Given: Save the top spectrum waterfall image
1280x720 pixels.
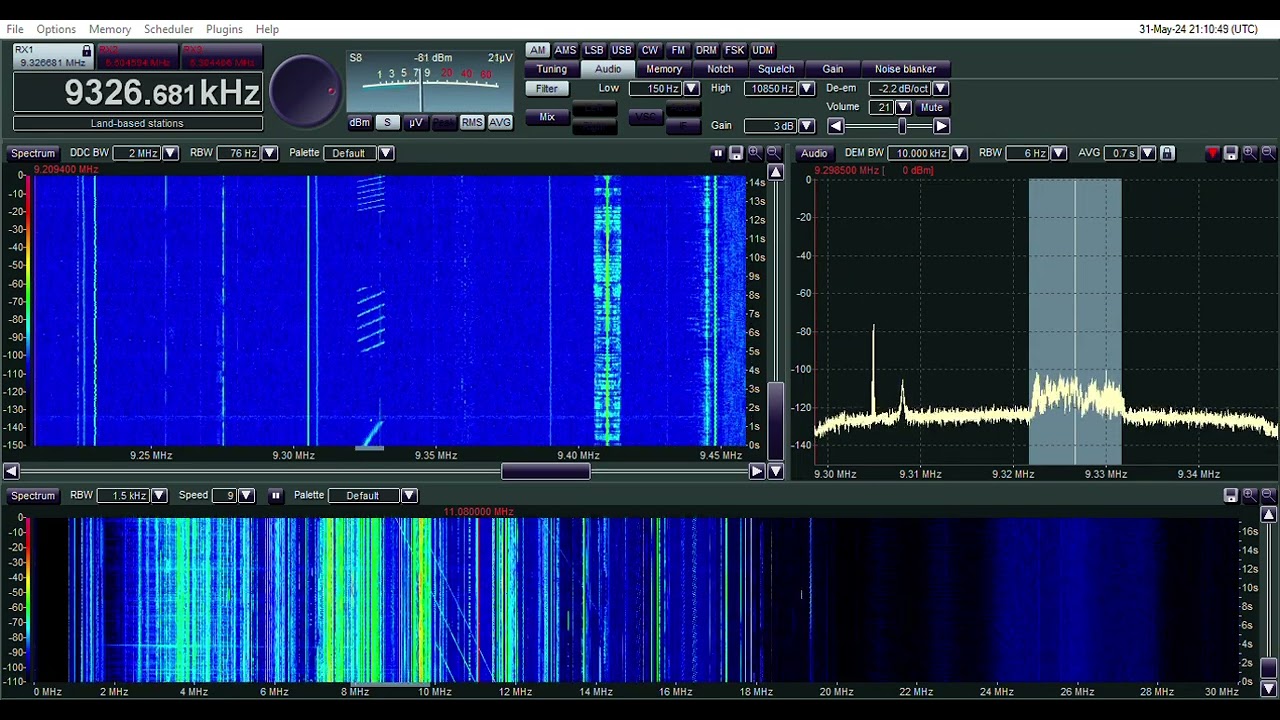Looking at the screenshot, I should click(736, 153).
